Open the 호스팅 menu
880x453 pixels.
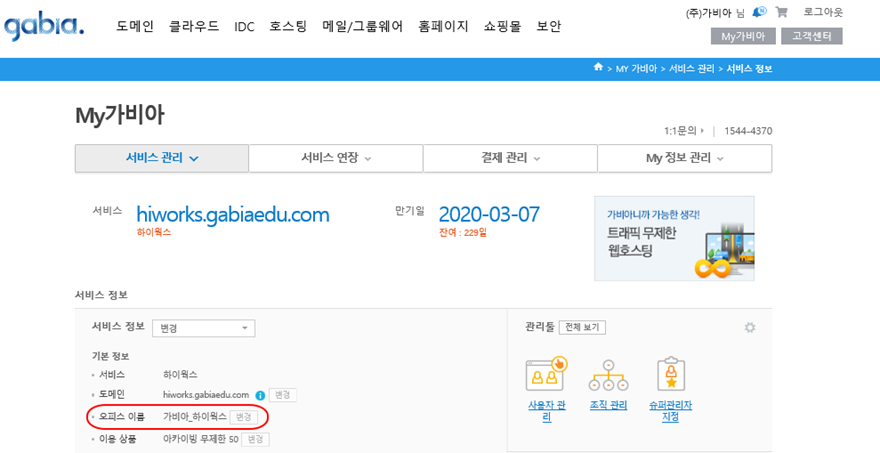pyautogui.click(x=288, y=26)
